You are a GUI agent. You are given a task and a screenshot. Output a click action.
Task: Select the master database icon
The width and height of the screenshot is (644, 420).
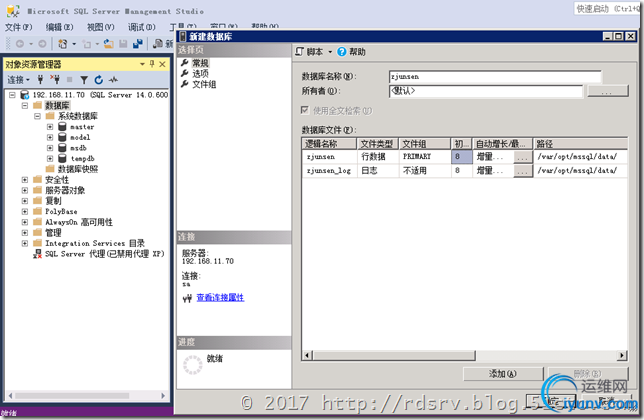coord(62,126)
